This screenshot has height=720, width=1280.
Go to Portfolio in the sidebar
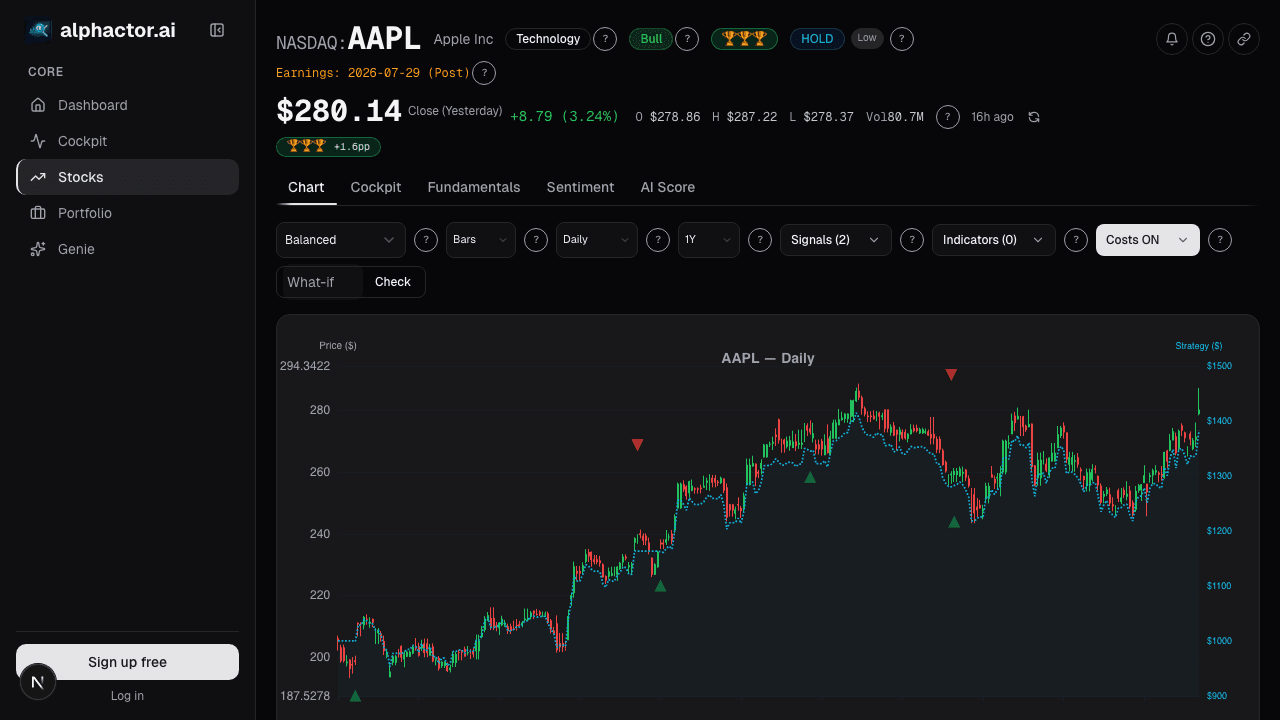click(127, 213)
